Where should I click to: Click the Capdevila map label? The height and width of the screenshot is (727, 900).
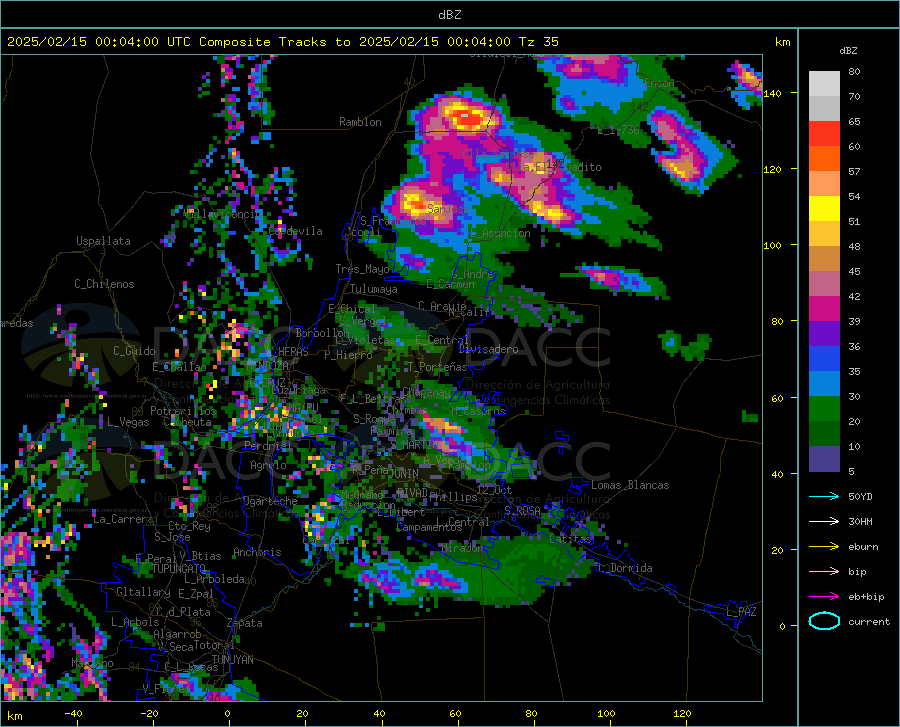point(295,231)
